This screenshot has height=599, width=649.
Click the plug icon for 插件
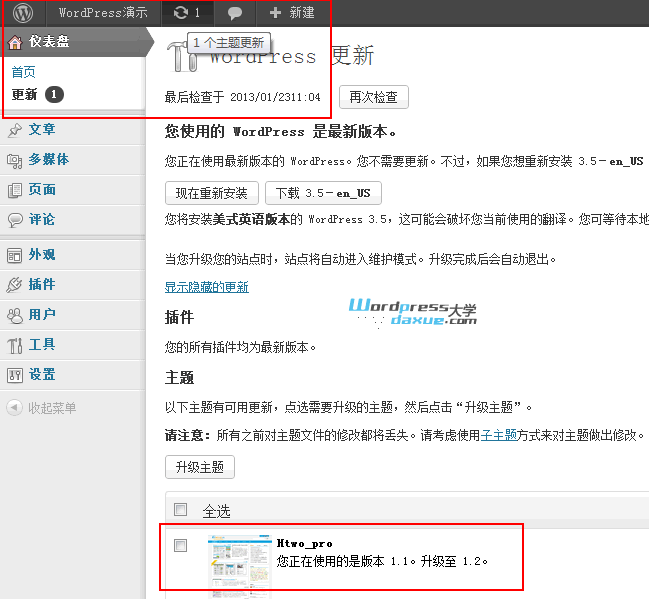coord(14,285)
